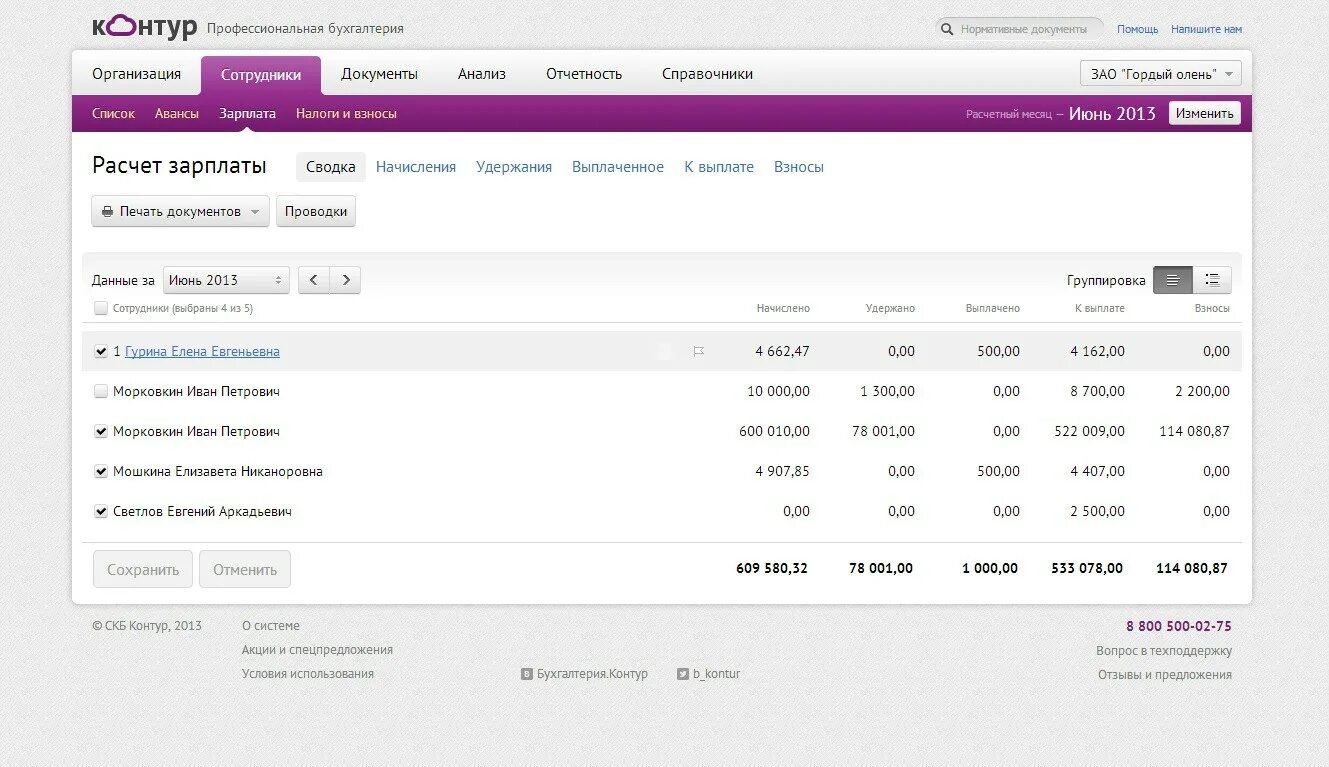Open the ЗАО "Гордый олень" organization dropdown
Image resolution: width=1329 pixels, height=767 pixels.
pyautogui.click(x=1161, y=74)
